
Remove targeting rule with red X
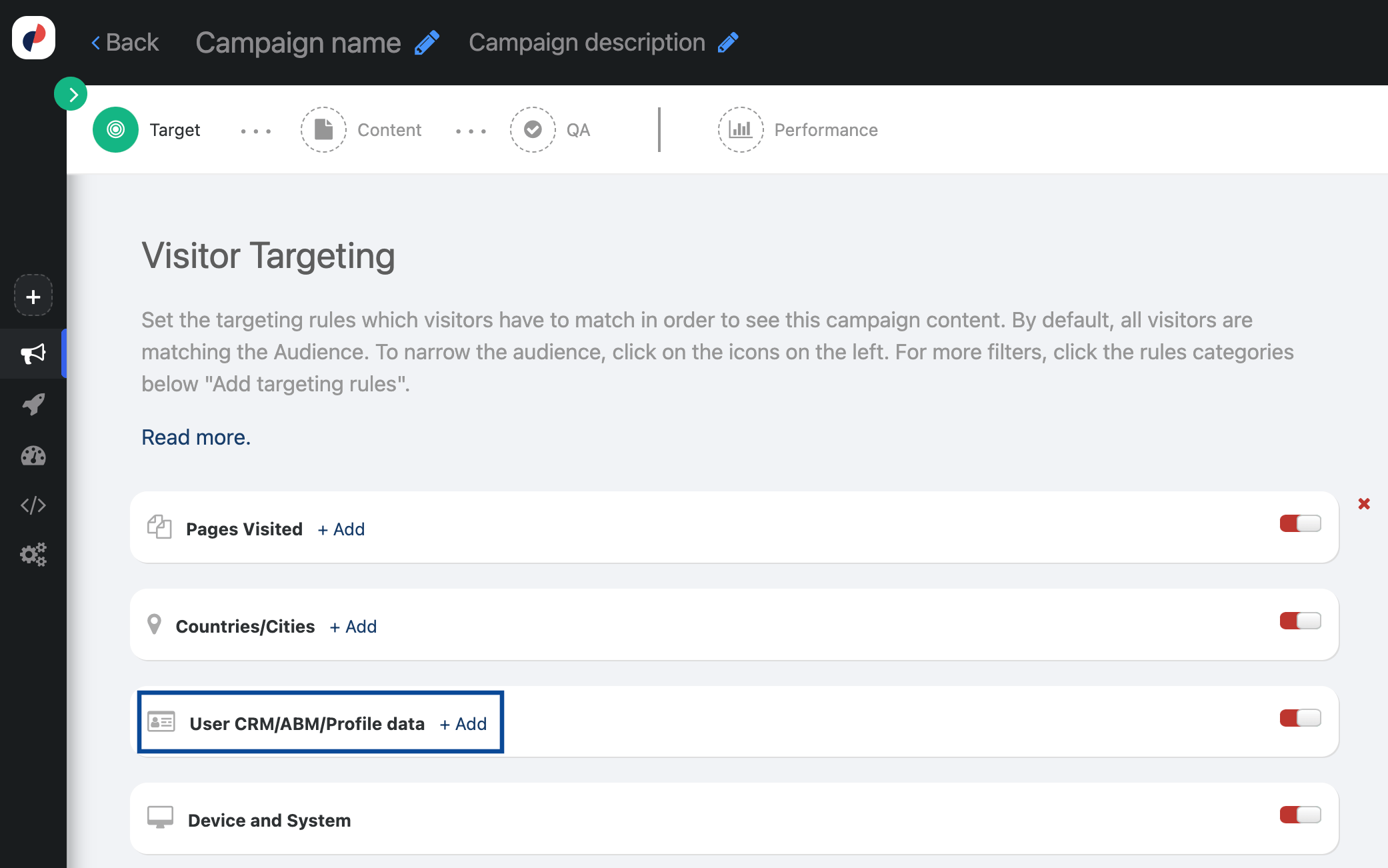1364,504
